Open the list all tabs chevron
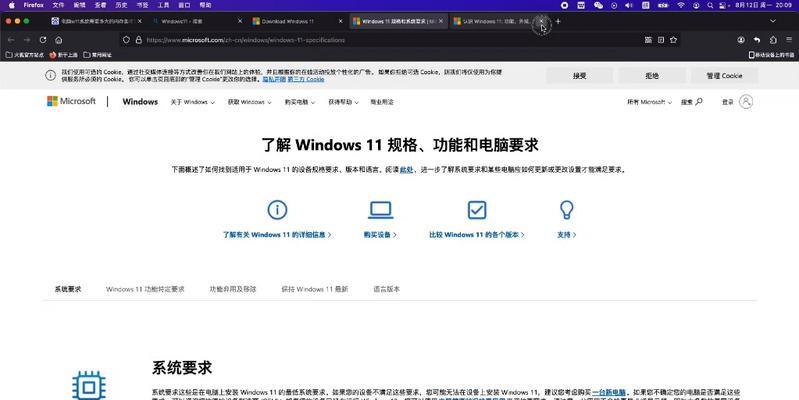 point(773,21)
